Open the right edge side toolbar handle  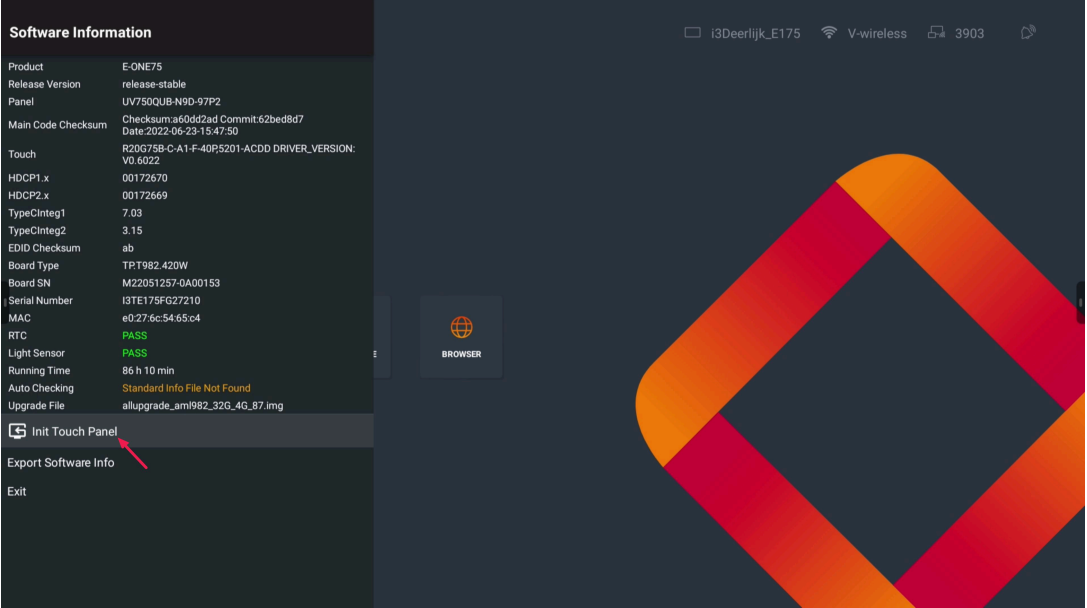[x=1081, y=302]
